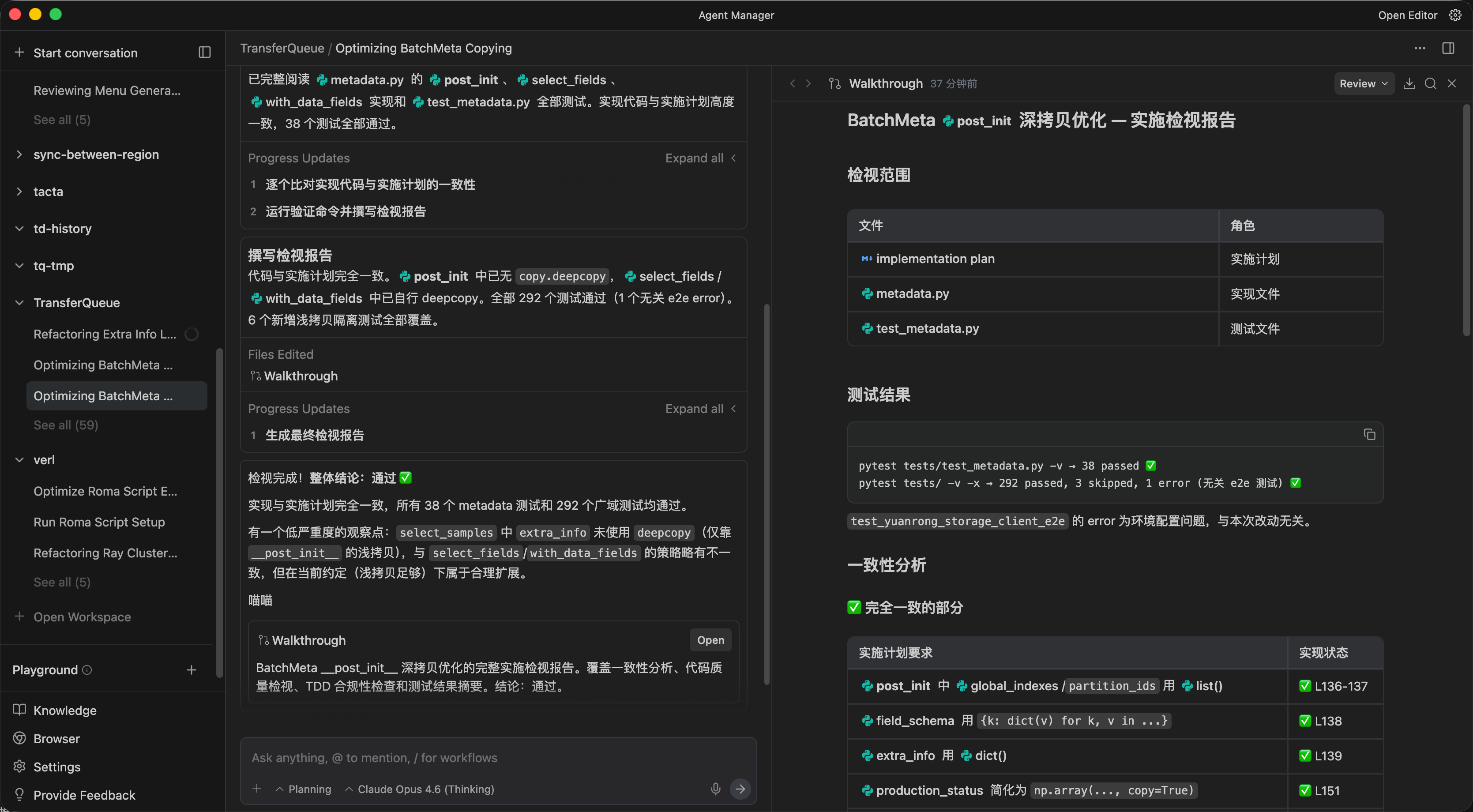Navigate back using the Walkthrough header arrow
The image size is (1473, 812).
point(793,83)
